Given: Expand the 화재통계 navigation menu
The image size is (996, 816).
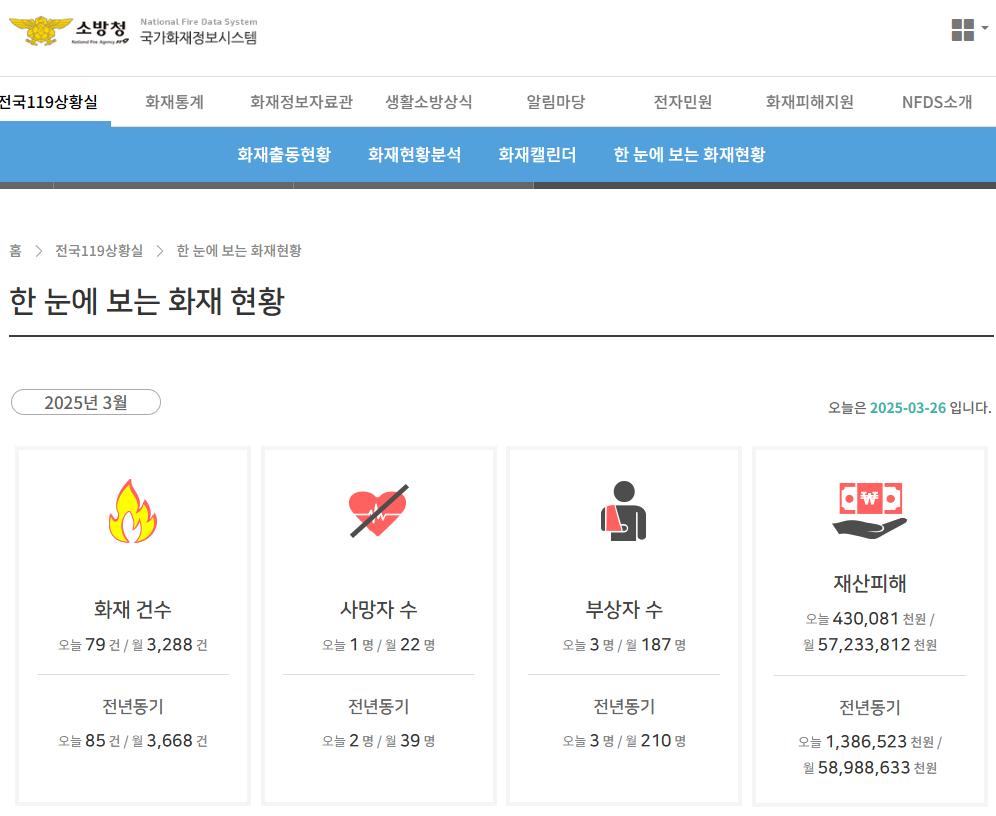Looking at the screenshot, I should pyautogui.click(x=172, y=102).
